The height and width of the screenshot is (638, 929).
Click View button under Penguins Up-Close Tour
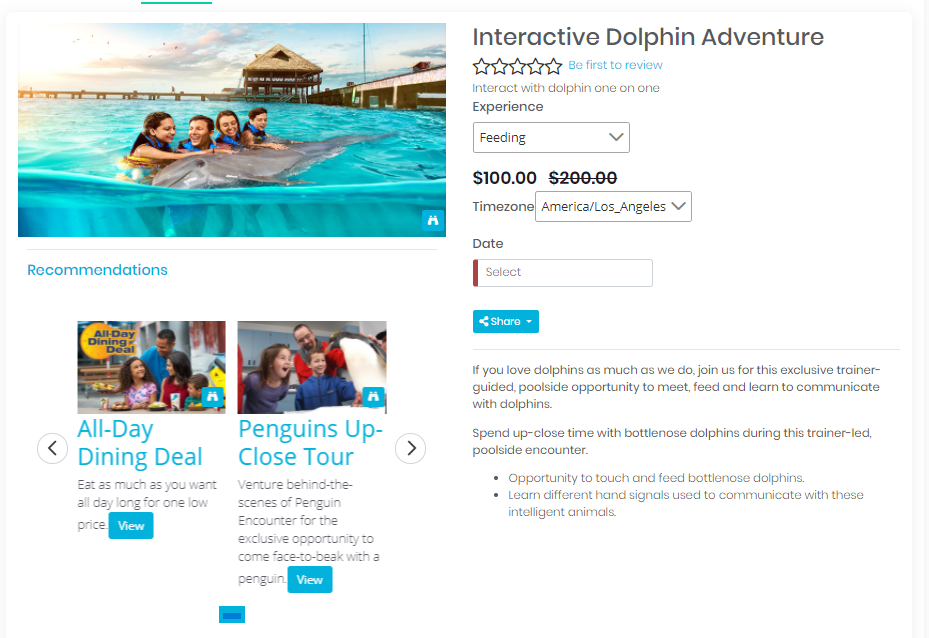tap(310, 579)
